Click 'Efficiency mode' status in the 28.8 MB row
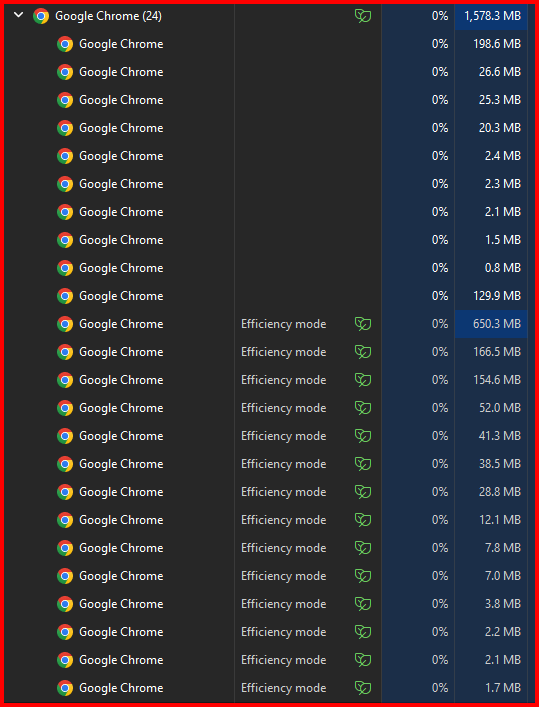 (283, 491)
